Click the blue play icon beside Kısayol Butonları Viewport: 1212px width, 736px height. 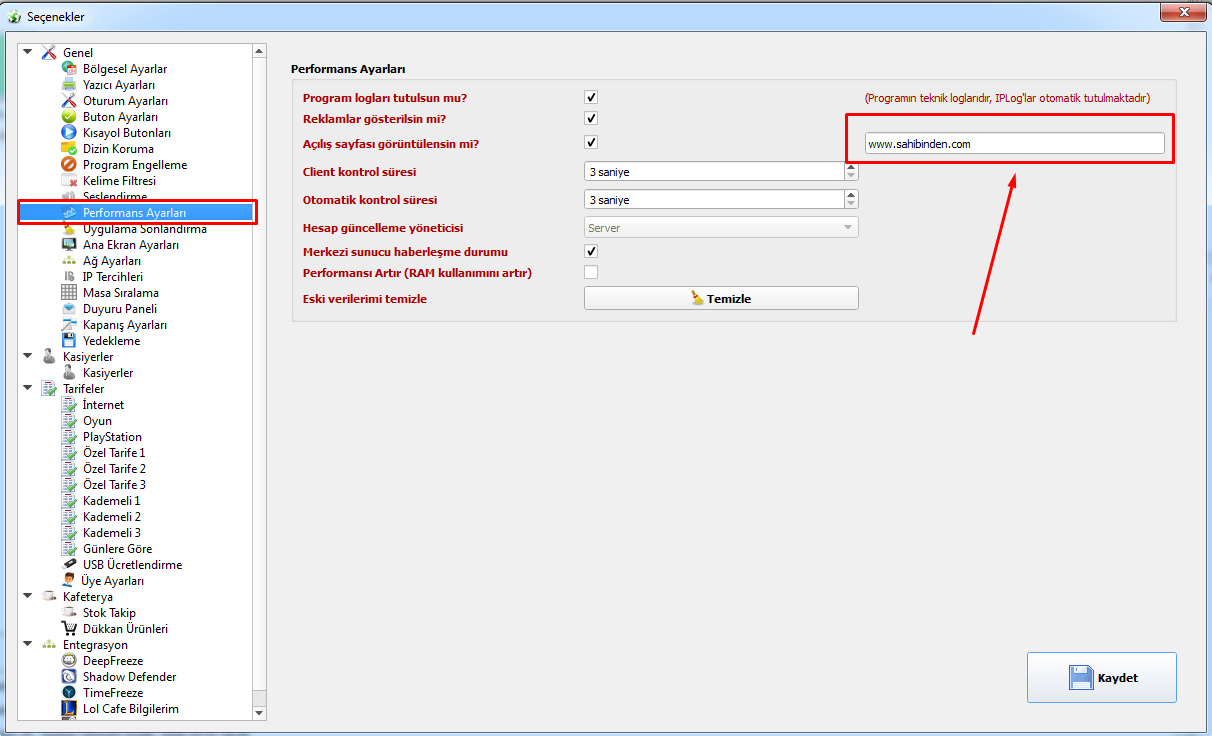(69, 133)
